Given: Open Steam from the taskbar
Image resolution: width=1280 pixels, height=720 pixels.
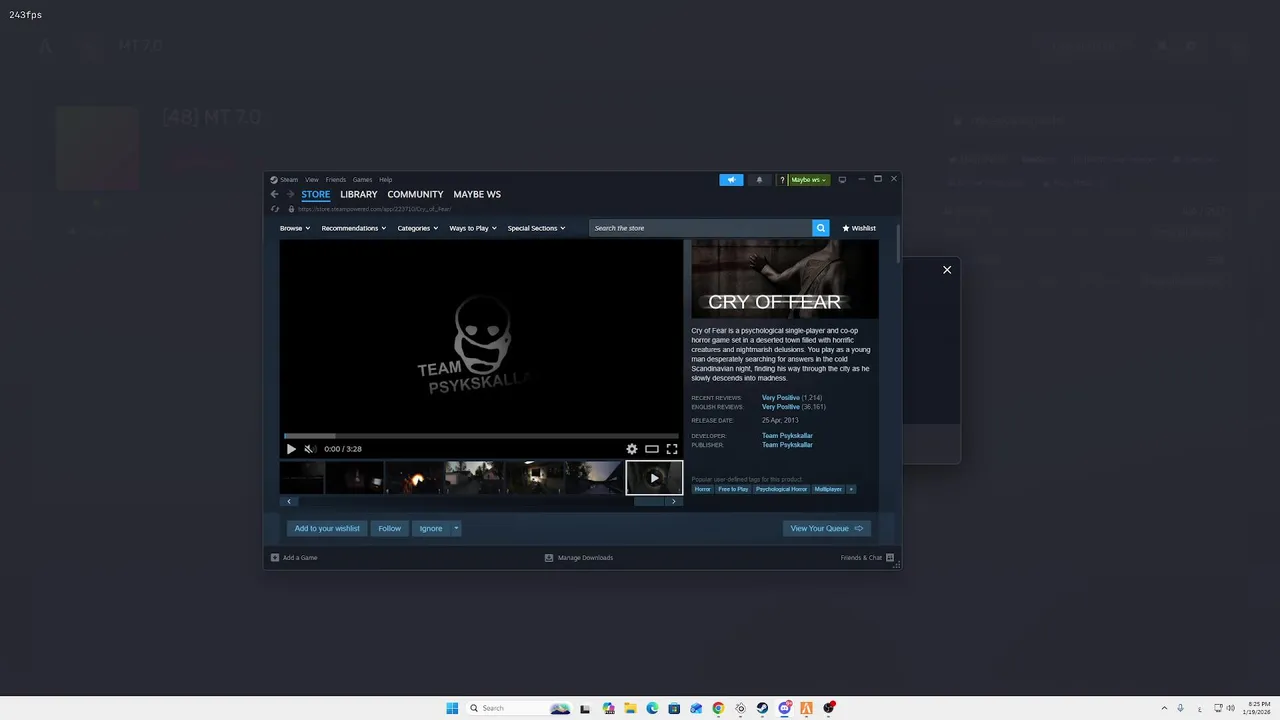Looking at the screenshot, I should [x=762, y=708].
